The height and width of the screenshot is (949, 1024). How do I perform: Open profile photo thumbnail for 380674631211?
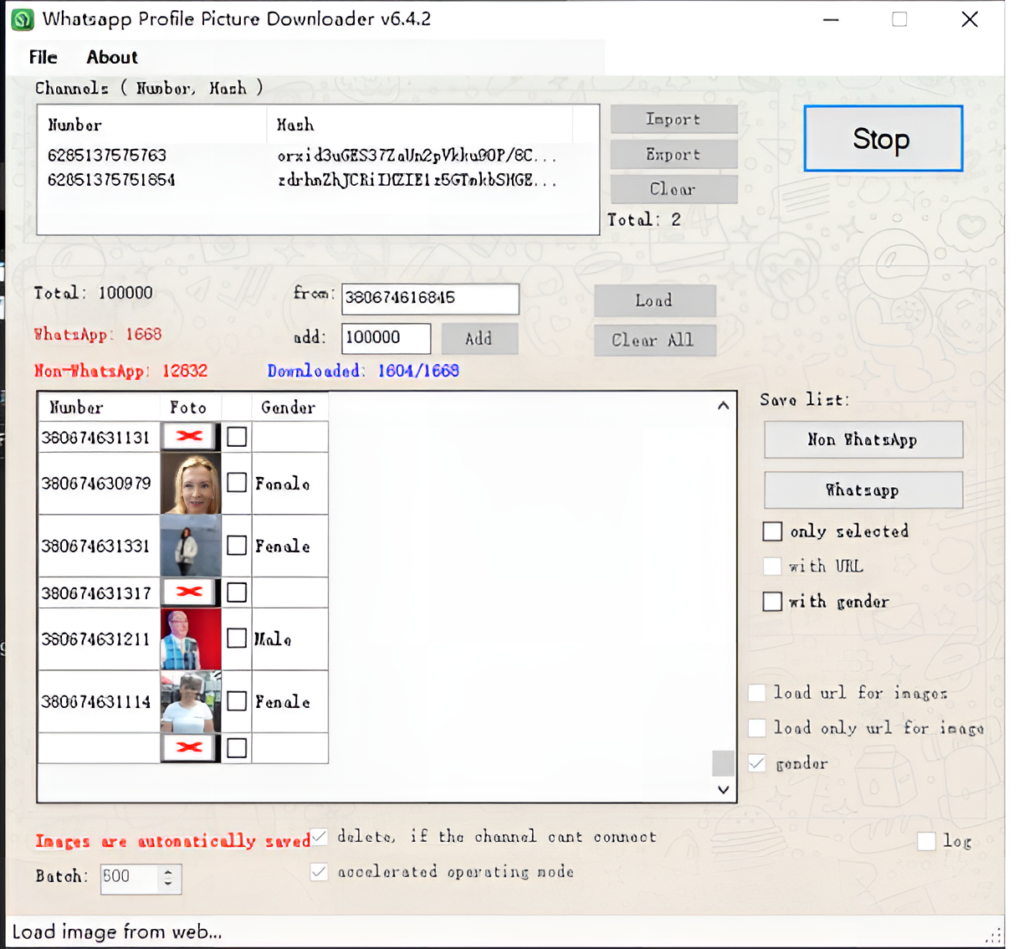coord(190,639)
